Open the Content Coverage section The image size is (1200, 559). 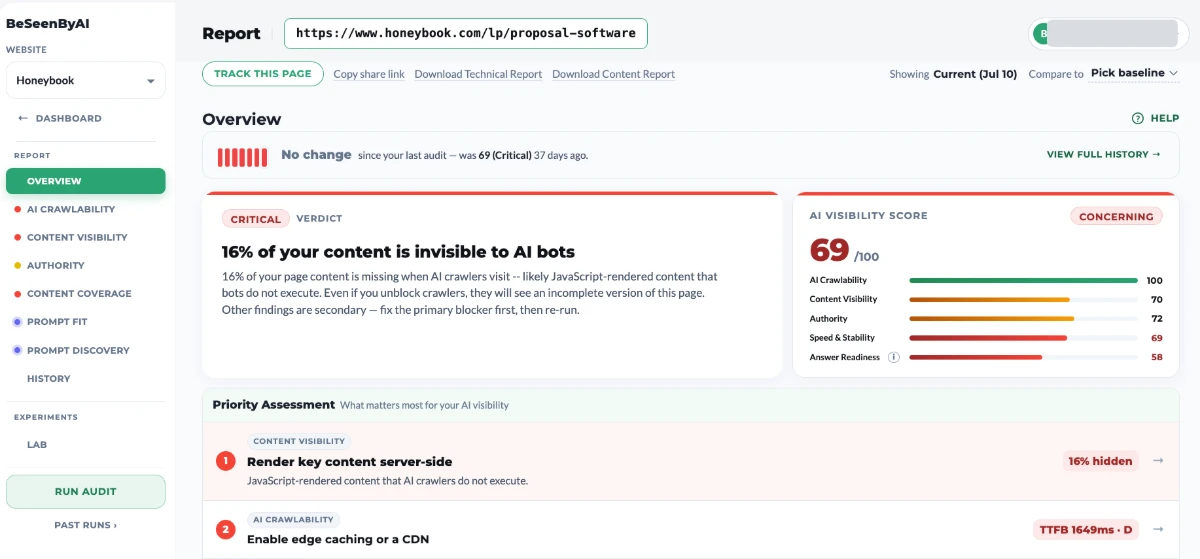(79, 293)
